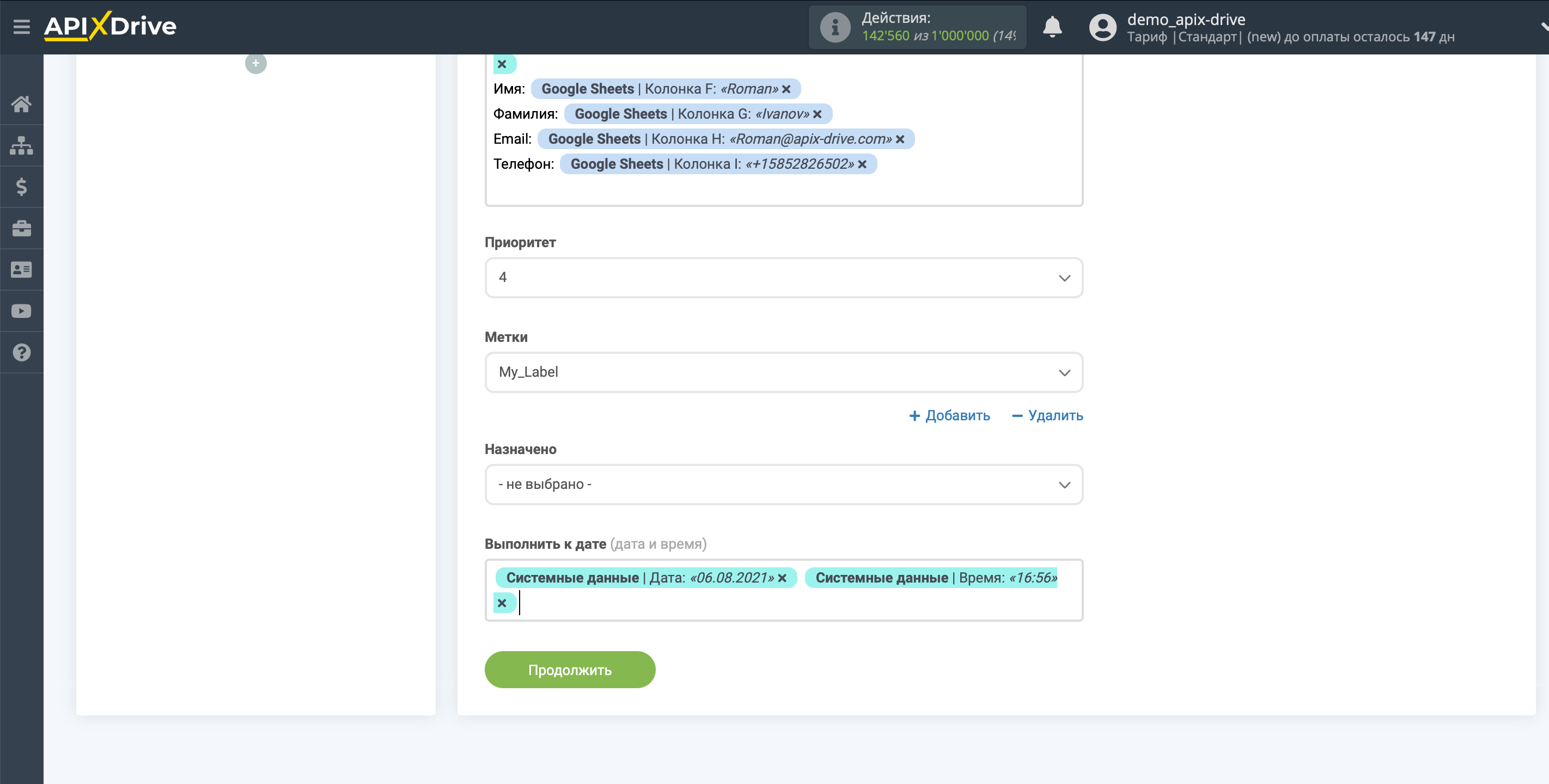Viewport: 1549px width, 784px height.
Task: Click the ApiX-Drive logo
Action: pyautogui.click(x=110, y=27)
